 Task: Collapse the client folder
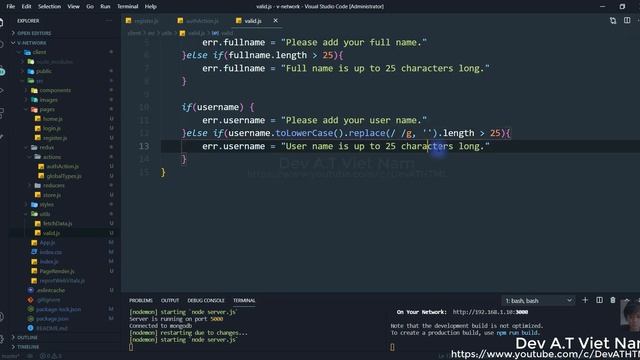click(39, 52)
